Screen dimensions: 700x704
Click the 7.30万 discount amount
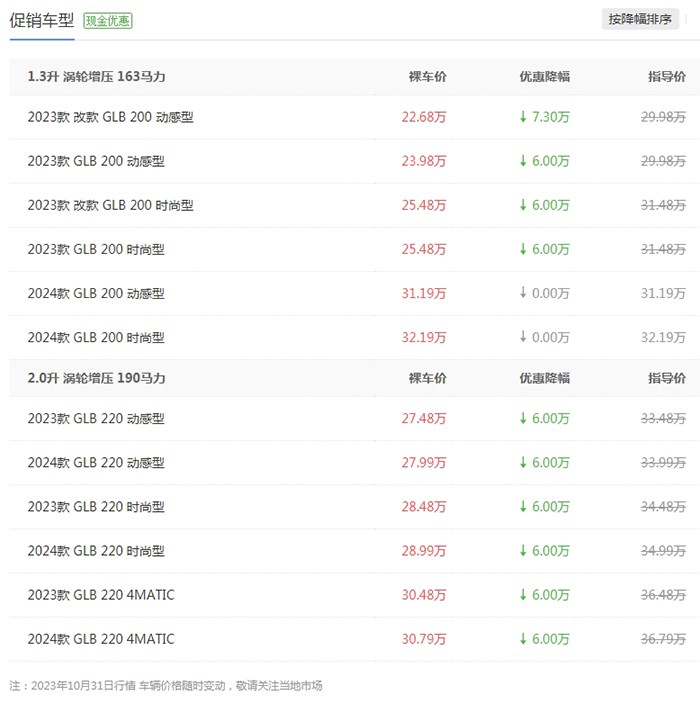click(x=550, y=117)
